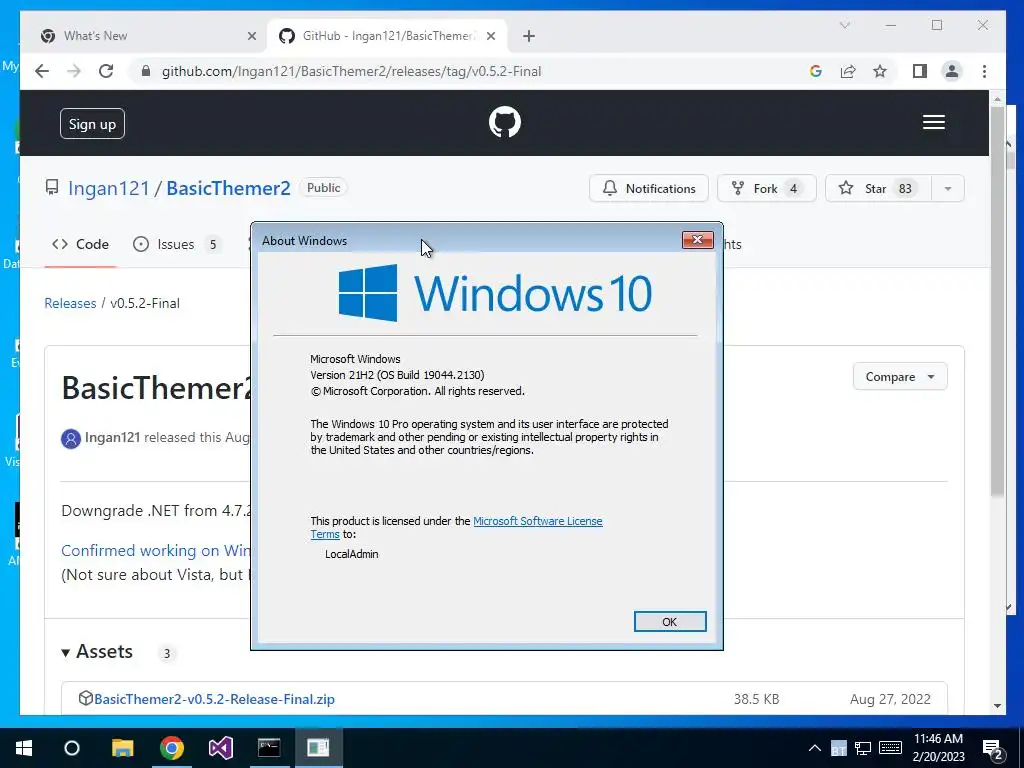Open File Explorer from taskbar
1024x768 pixels.
122,748
